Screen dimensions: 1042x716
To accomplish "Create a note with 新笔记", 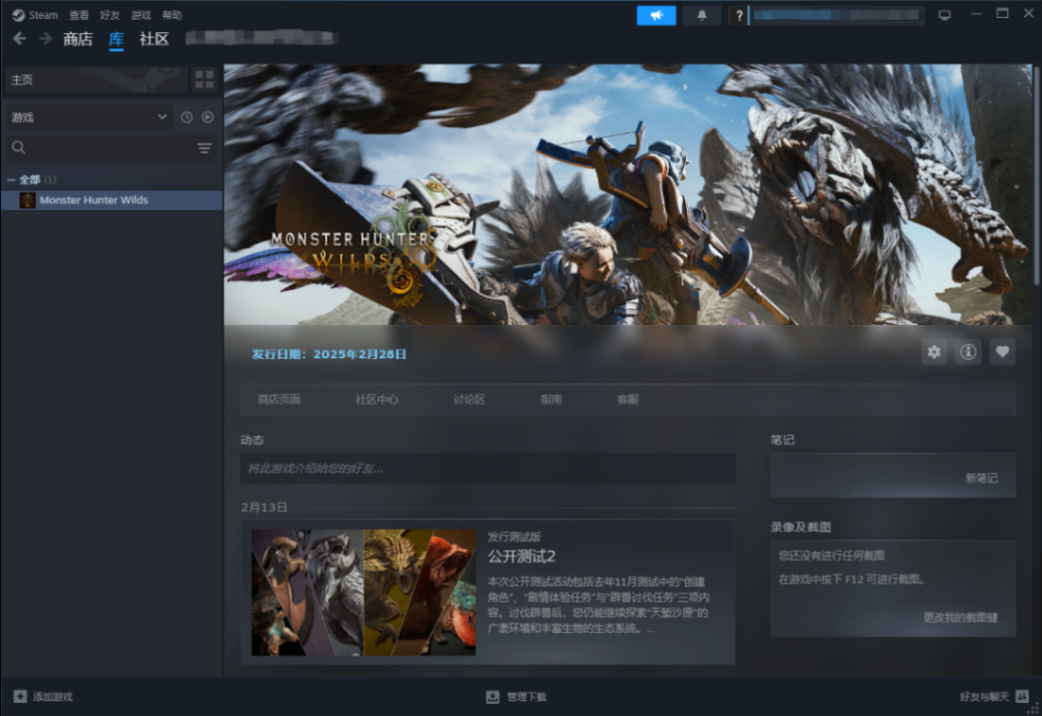I will tap(982, 479).
